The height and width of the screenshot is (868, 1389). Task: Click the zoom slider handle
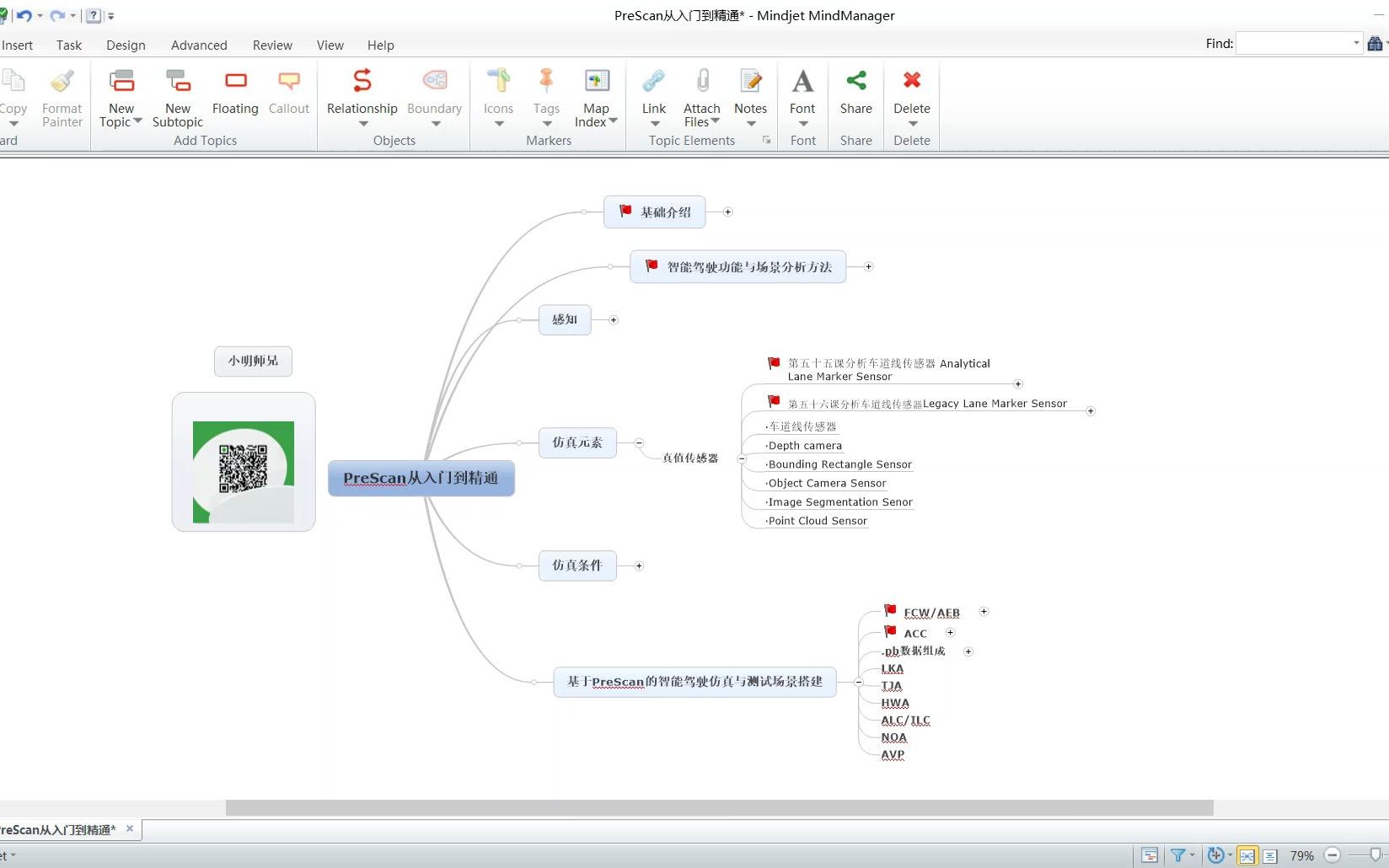pos(1376,855)
